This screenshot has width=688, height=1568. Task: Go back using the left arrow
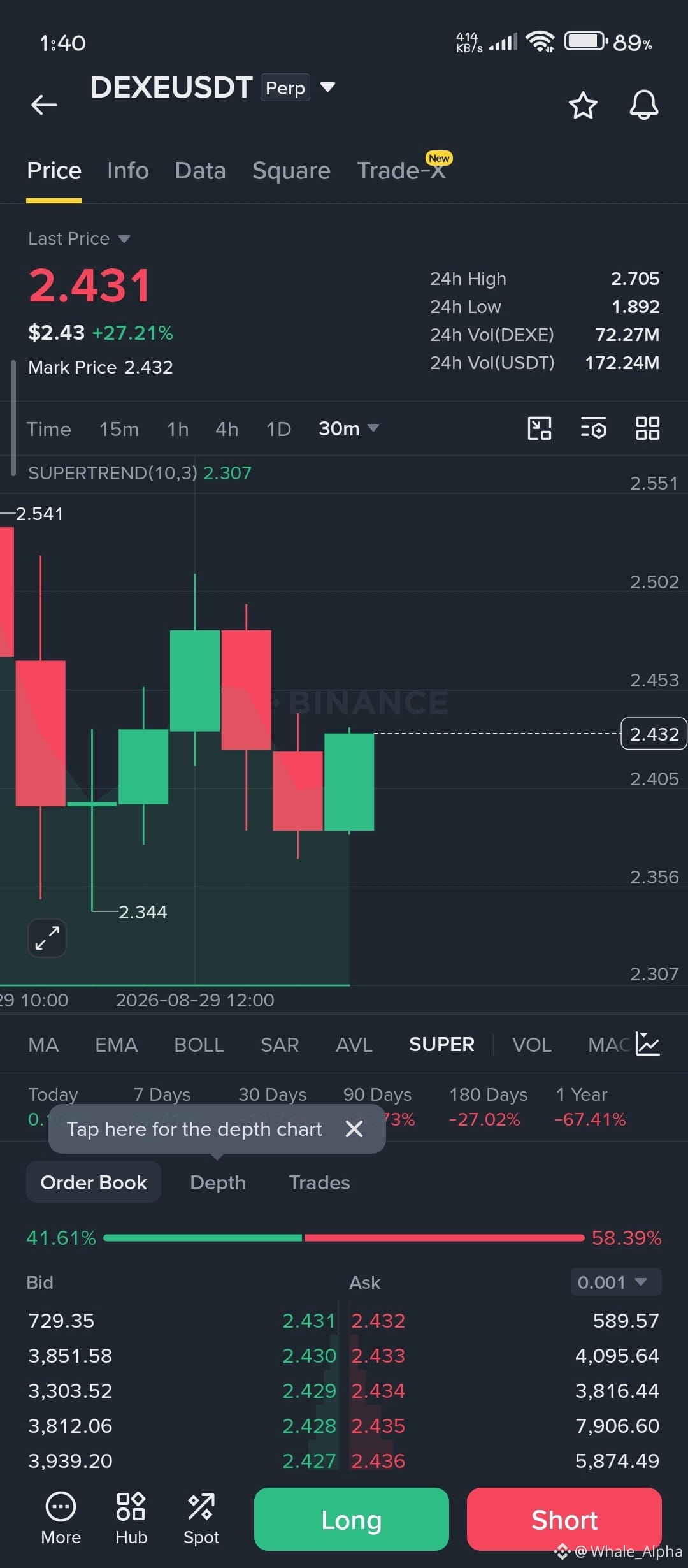click(44, 105)
